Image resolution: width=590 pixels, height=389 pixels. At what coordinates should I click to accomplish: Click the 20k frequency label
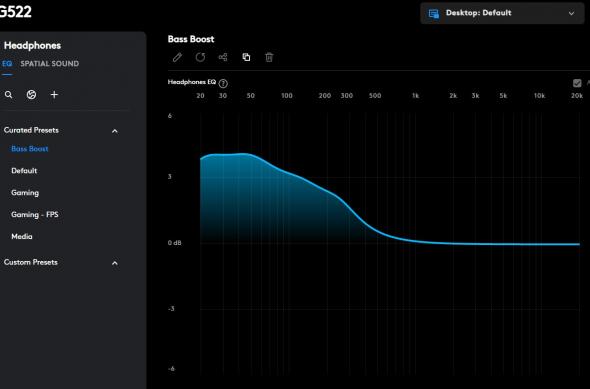pyautogui.click(x=577, y=96)
